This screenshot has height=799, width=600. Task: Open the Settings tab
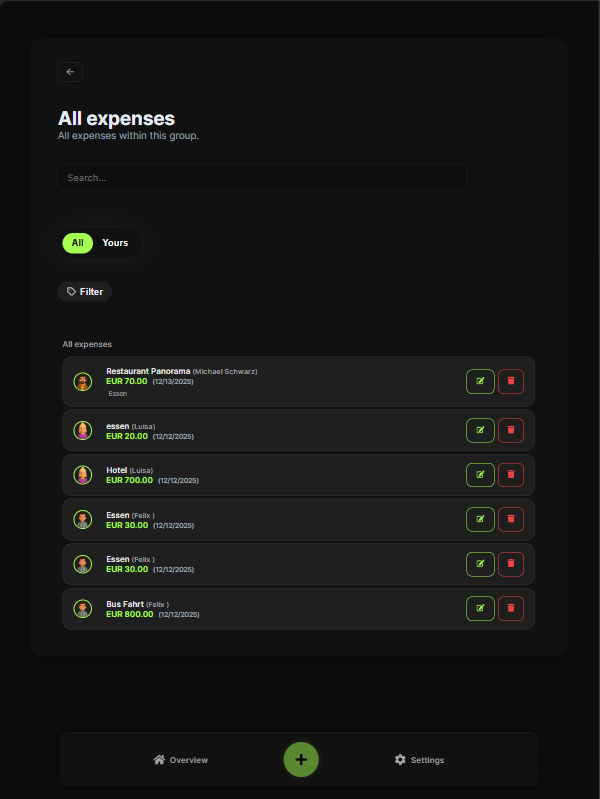click(x=419, y=760)
